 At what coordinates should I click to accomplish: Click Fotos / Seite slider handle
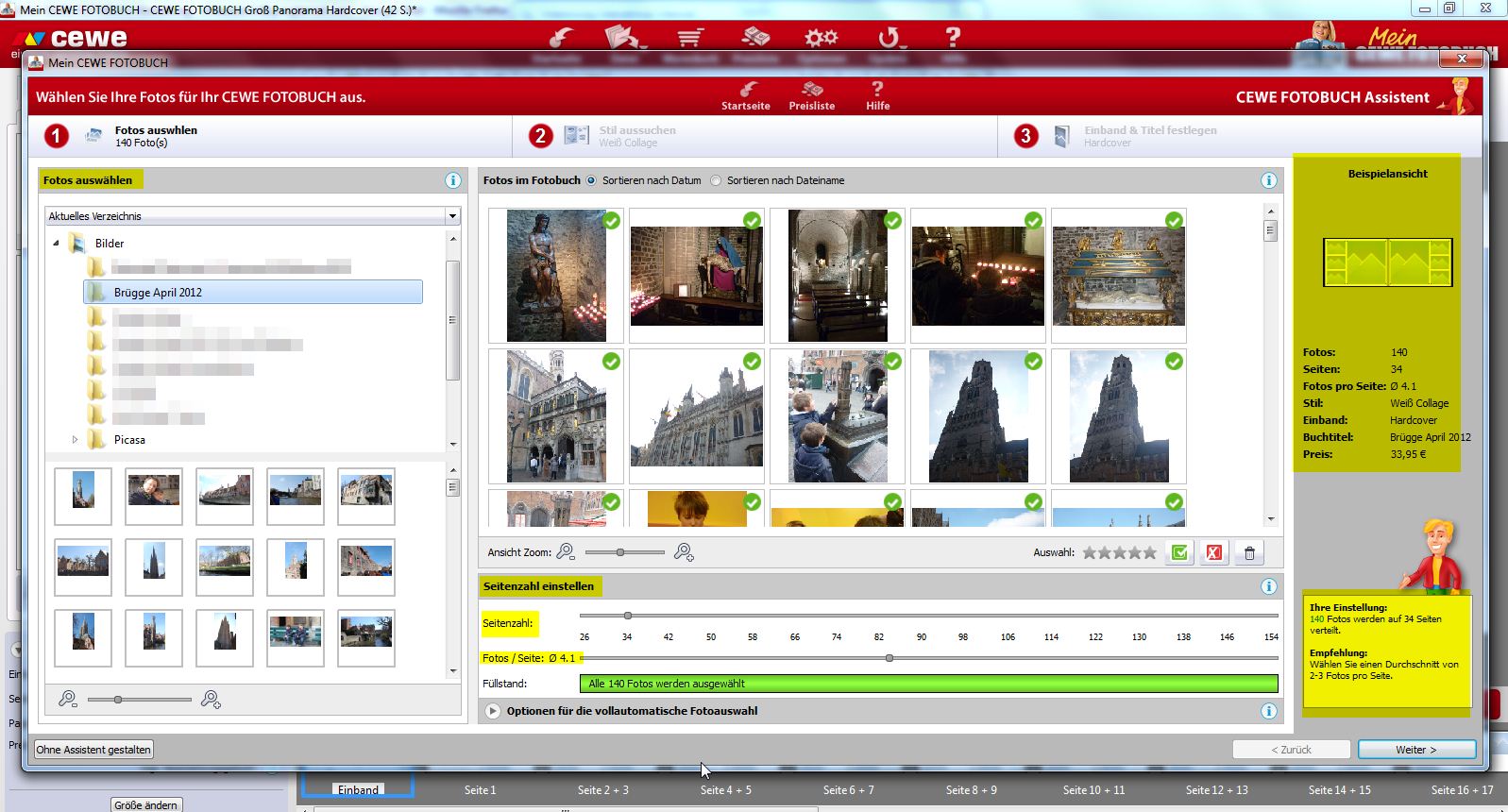(889, 657)
